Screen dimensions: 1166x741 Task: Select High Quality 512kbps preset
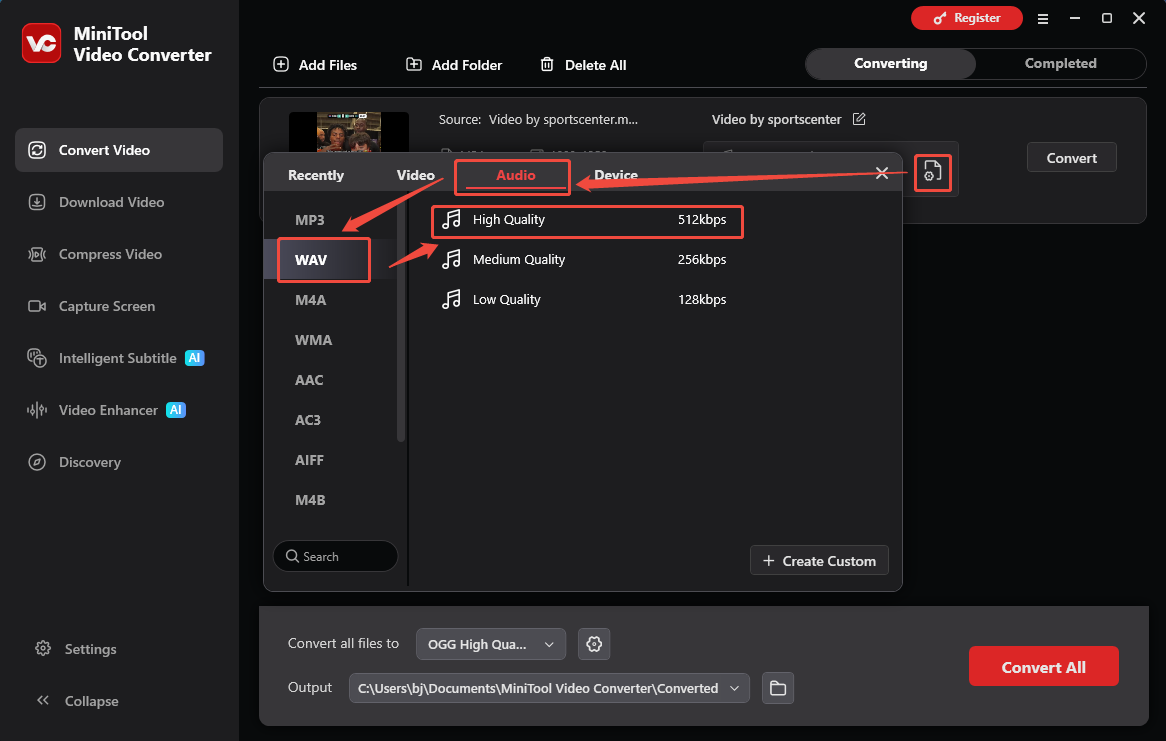(x=587, y=220)
